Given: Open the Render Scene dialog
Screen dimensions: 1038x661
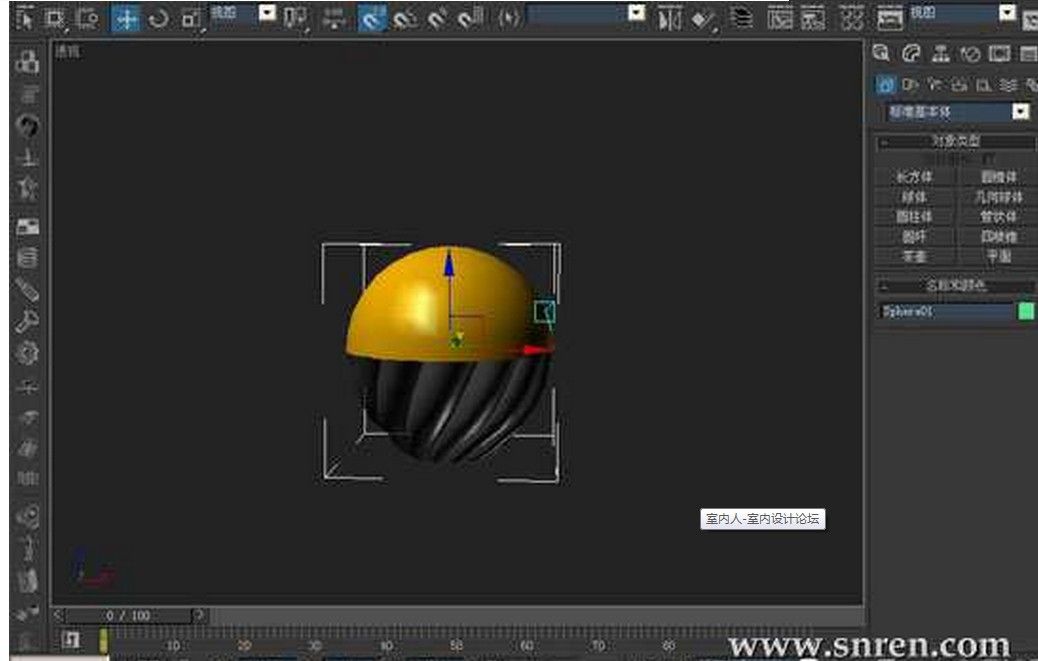Looking at the screenshot, I should pos(890,19).
